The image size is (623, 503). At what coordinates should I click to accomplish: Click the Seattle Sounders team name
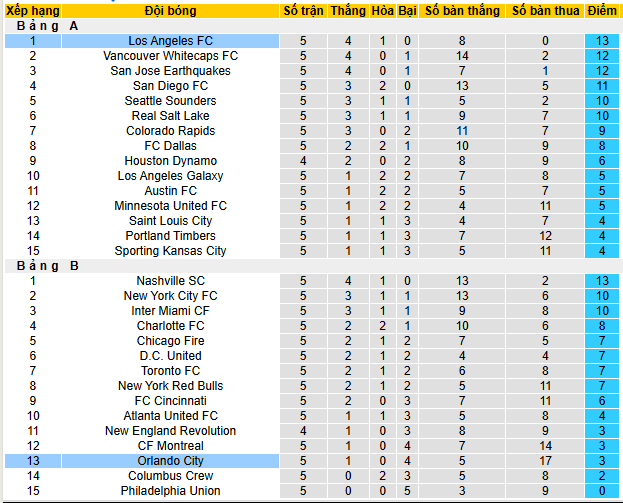[x=170, y=101]
